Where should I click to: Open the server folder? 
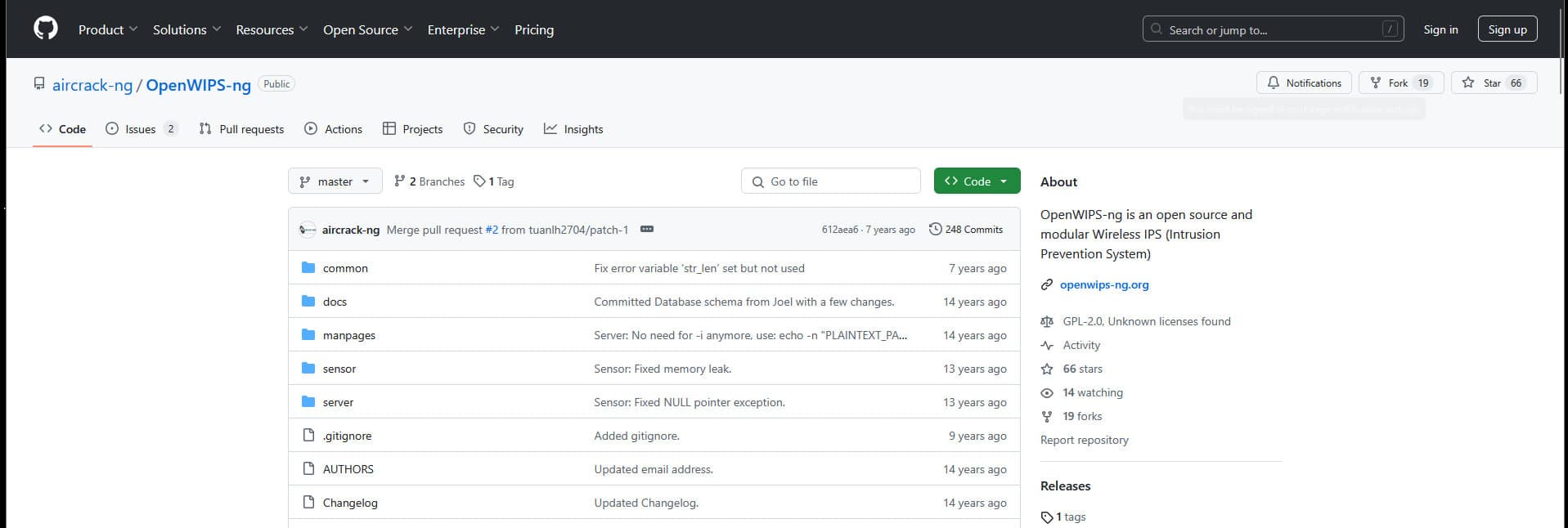tap(339, 402)
